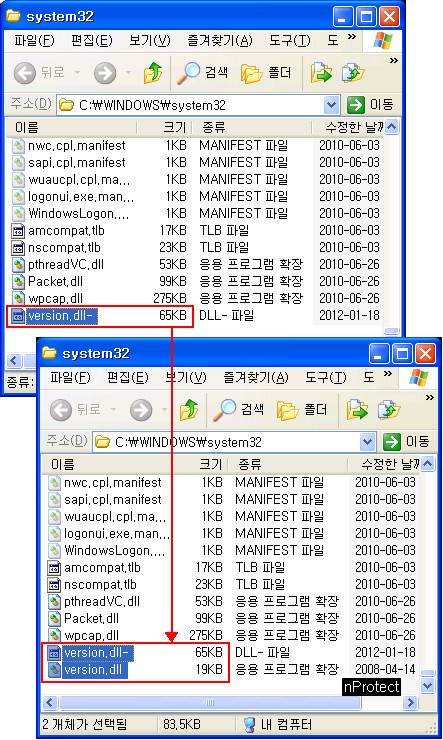Open 즐겨찾기(A) menu in front window
This screenshot has width=443, height=740.
click(x=256, y=378)
